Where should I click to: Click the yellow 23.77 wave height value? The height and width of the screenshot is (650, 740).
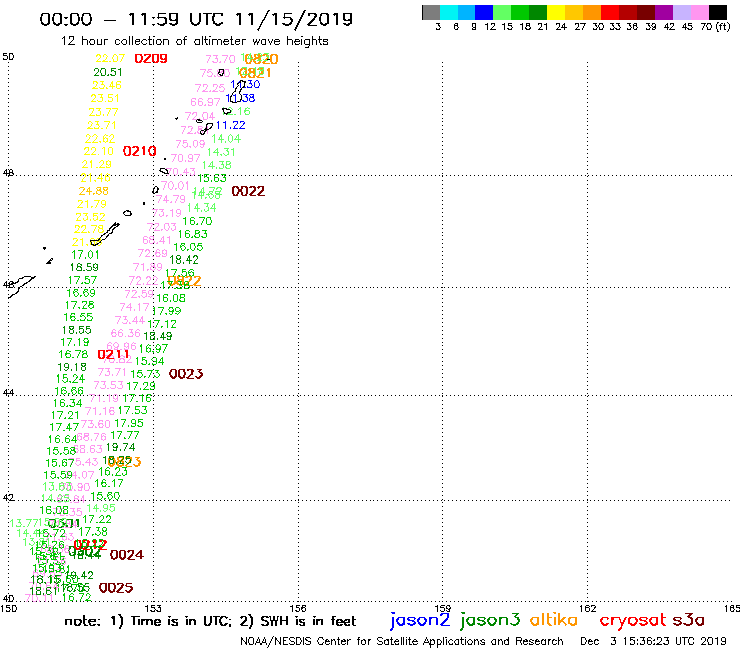click(103, 112)
